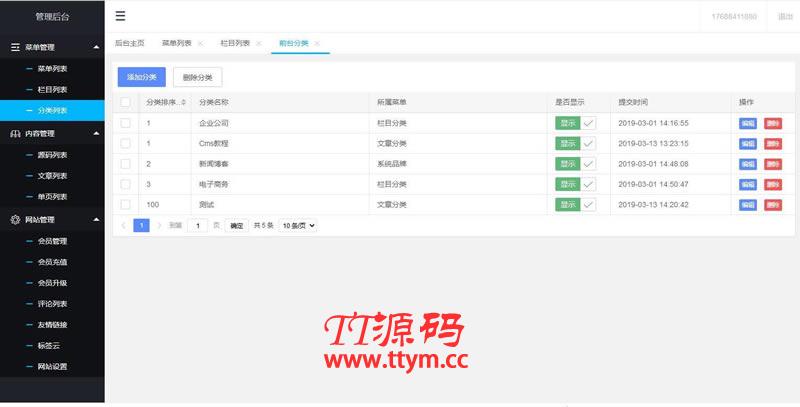
Task: Sort by the 分类排序 column arrows
Action: 184,103
